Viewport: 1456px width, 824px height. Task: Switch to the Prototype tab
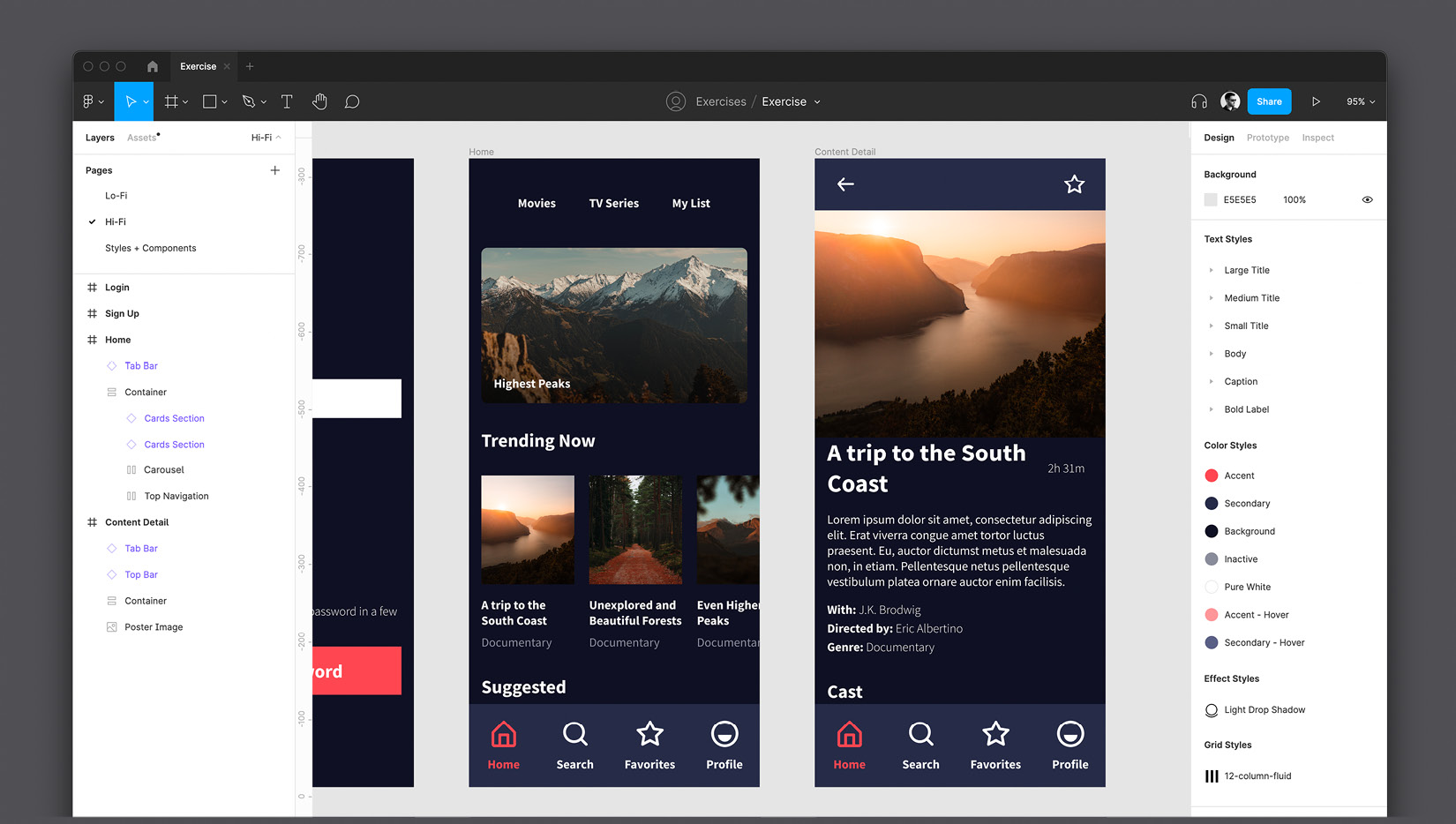pyautogui.click(x=1267, y=138)
